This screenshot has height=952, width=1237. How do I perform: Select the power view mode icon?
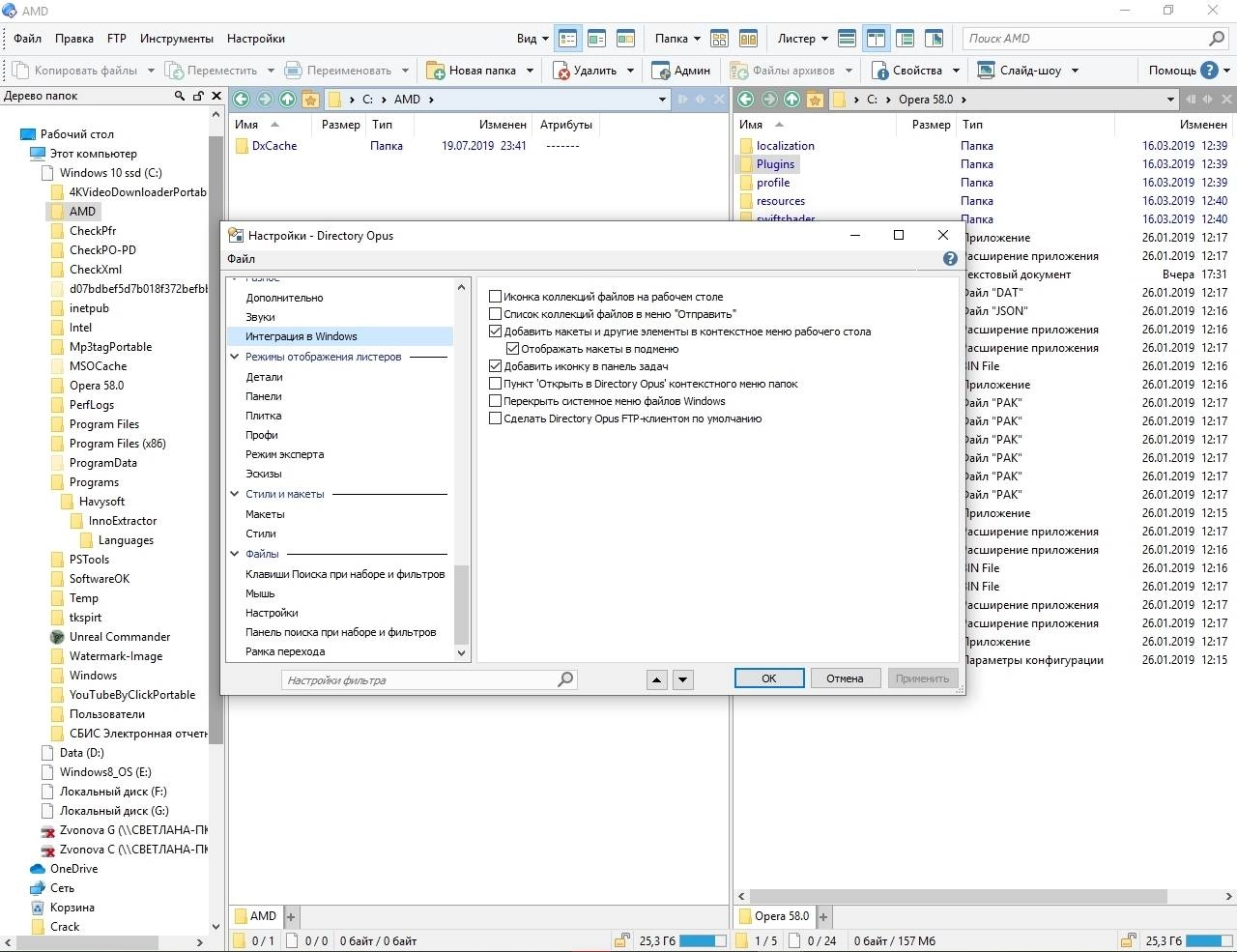(597, 39)
